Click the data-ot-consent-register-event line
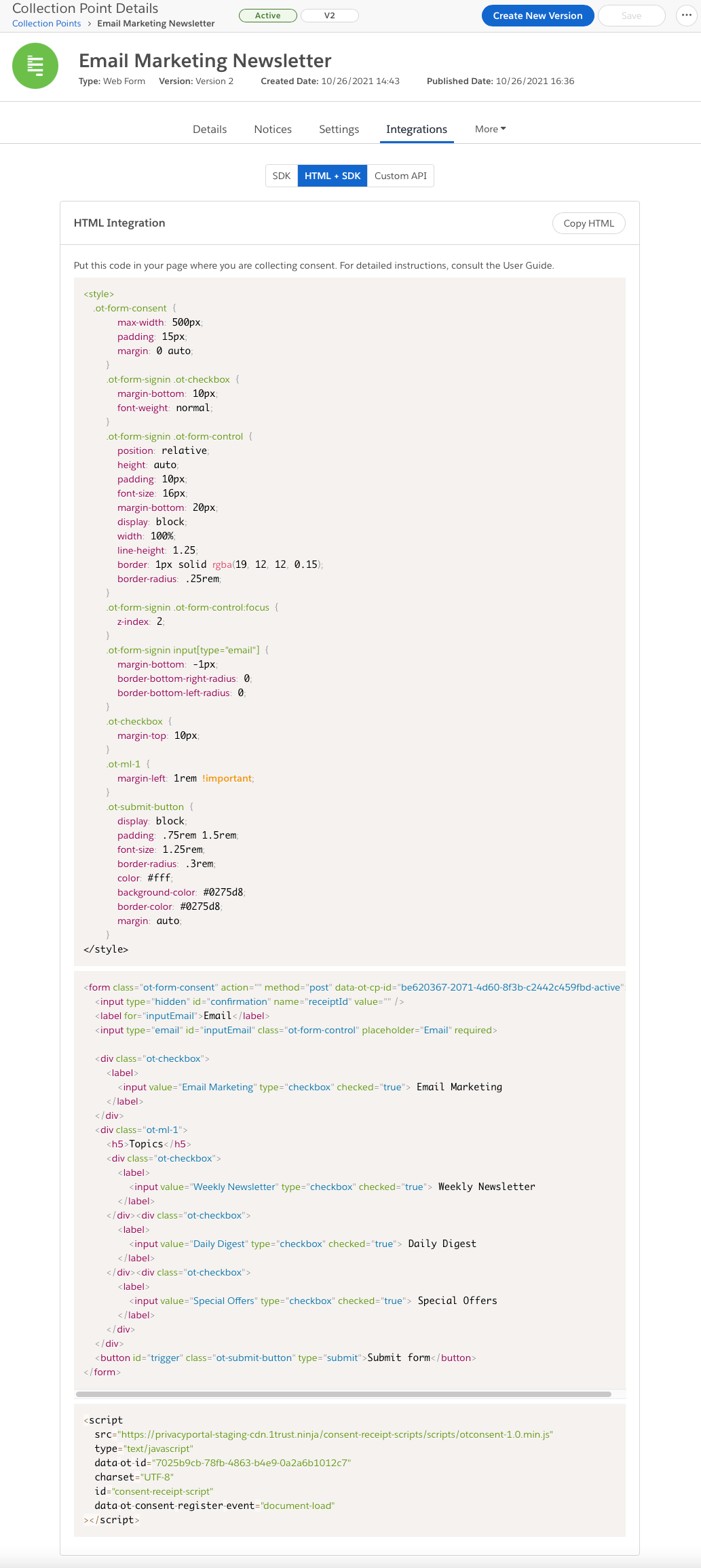 pos(214,1506)
